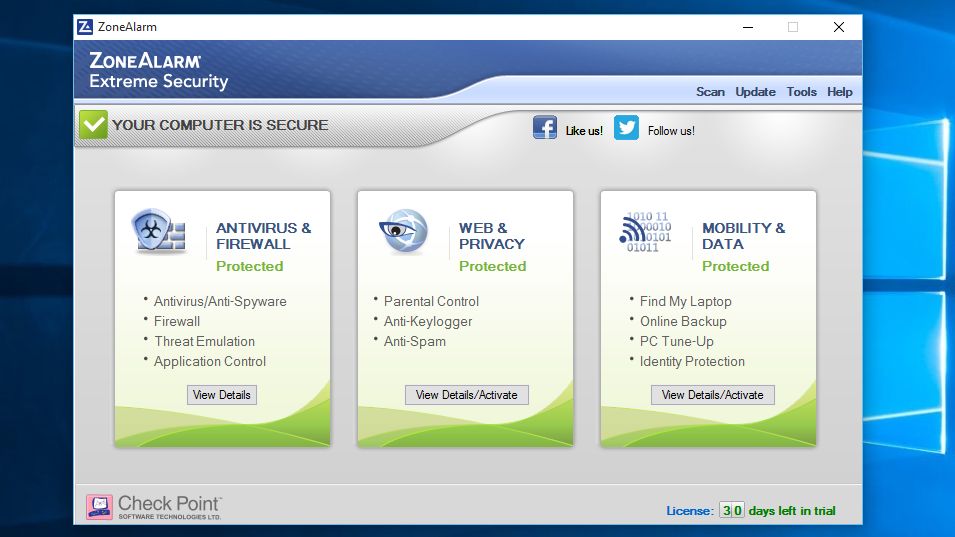Image resolution: width=955 pixels, height=537 pixels.
Task: Click 'Protected' status under Mobility & Data
Action: 735,266
